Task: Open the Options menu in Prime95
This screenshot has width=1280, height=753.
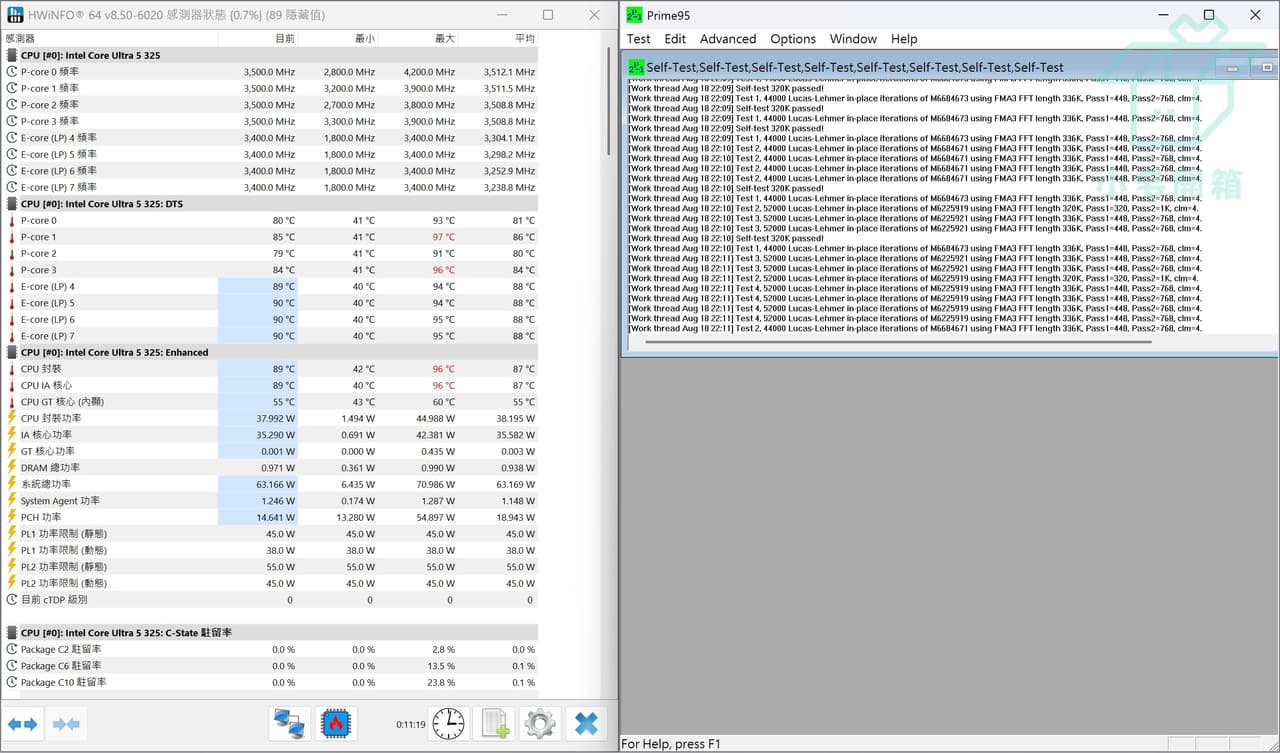Action: click(x=793, y=39)
